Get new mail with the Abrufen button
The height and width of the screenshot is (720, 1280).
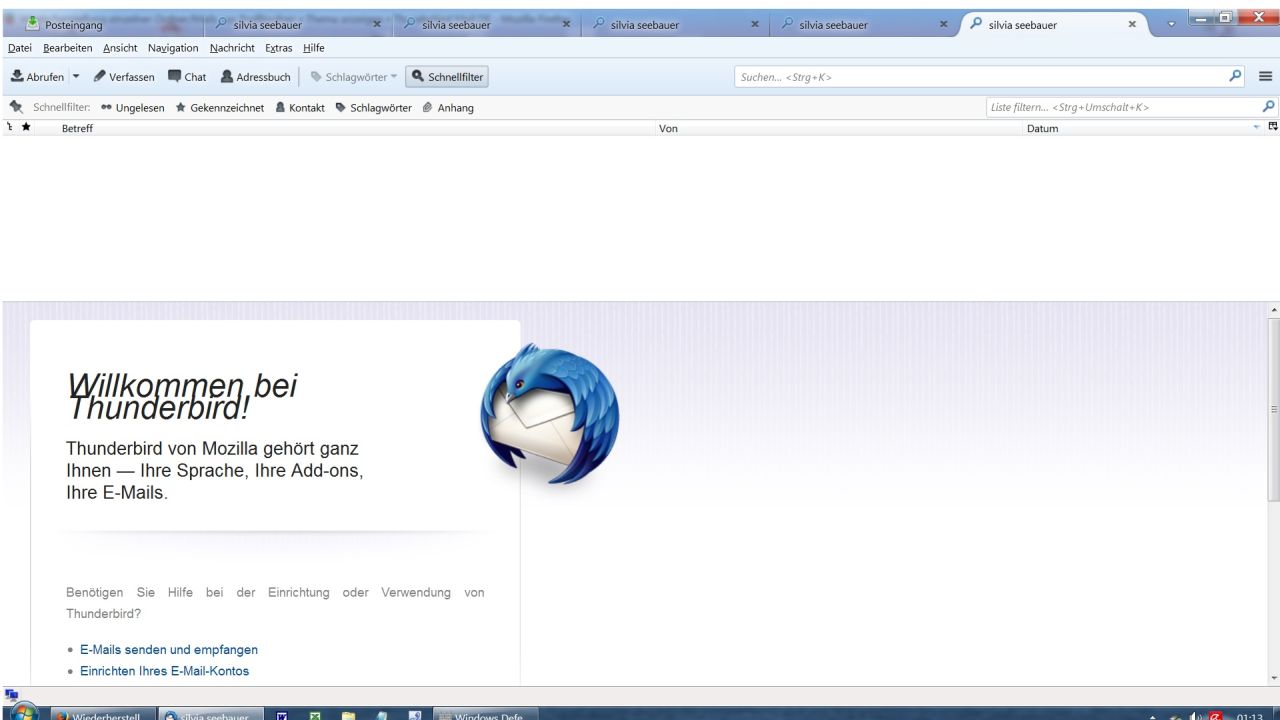point(38,76)
